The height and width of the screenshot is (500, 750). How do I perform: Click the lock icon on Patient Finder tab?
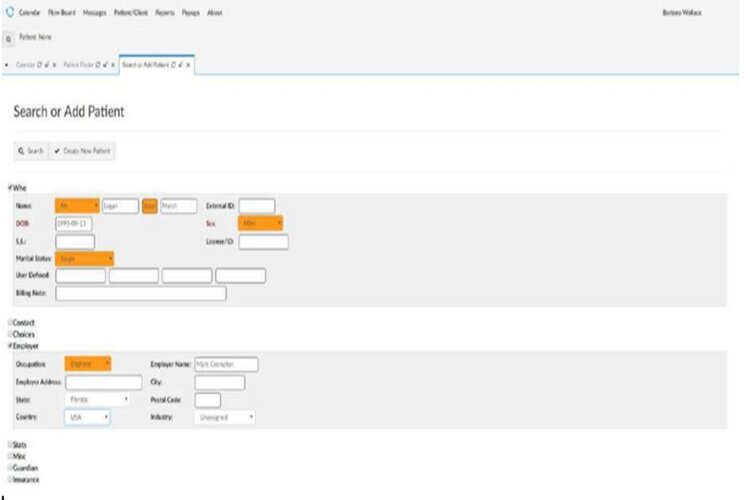[x=104, y=64]
